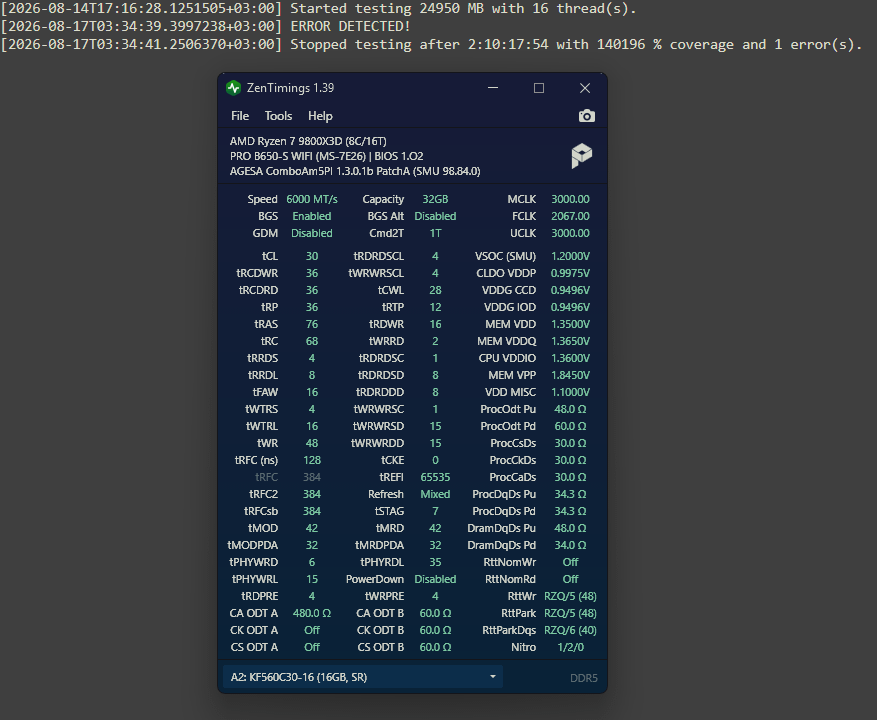Click the dropdown arrow of memory module selector
Image resolution: width=877 pixels, height=720 pixels.
point(493,677)
